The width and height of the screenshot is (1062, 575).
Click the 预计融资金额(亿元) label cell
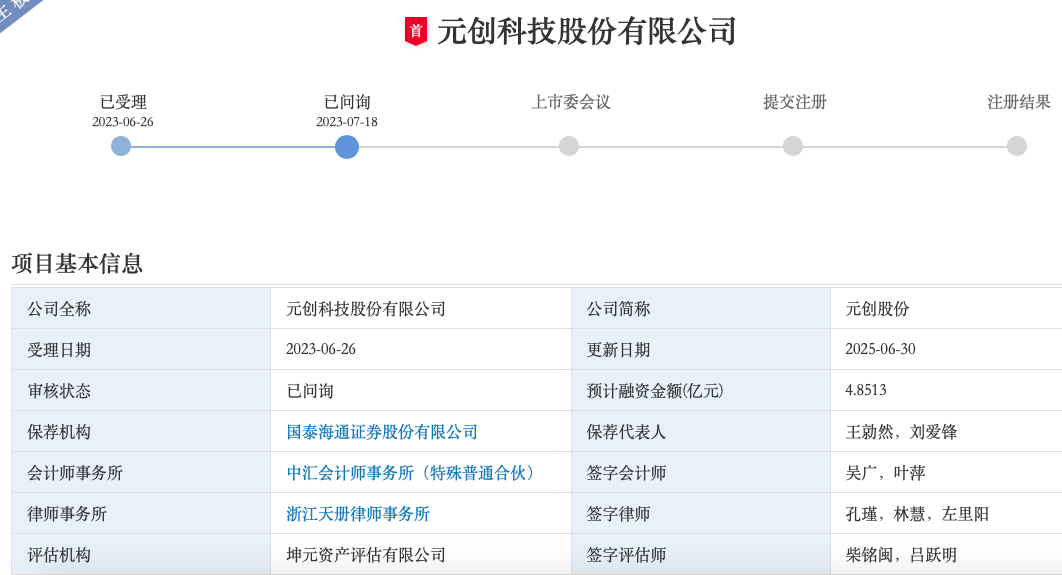701,391
